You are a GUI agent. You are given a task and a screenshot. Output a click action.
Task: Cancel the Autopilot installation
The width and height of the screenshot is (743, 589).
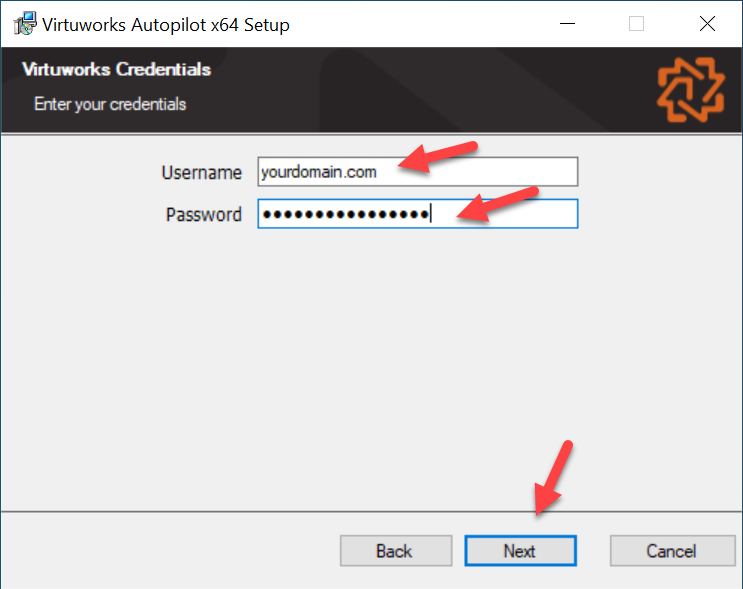click(x=672, y=551)
